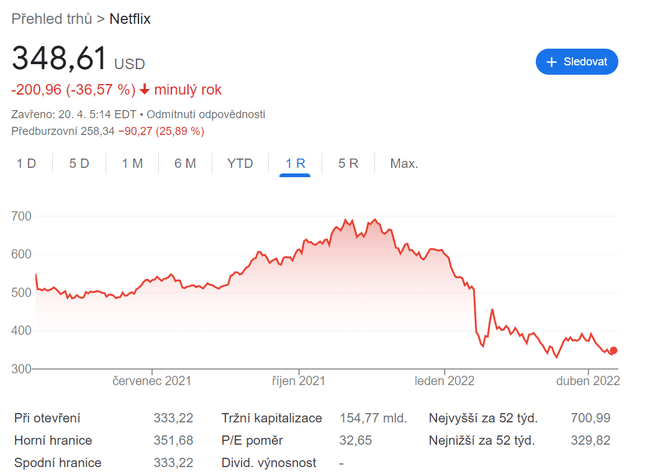This screenshot has height=476, width=650.
Task: Click the Sledovat follow button
Action: coord(577,62)
